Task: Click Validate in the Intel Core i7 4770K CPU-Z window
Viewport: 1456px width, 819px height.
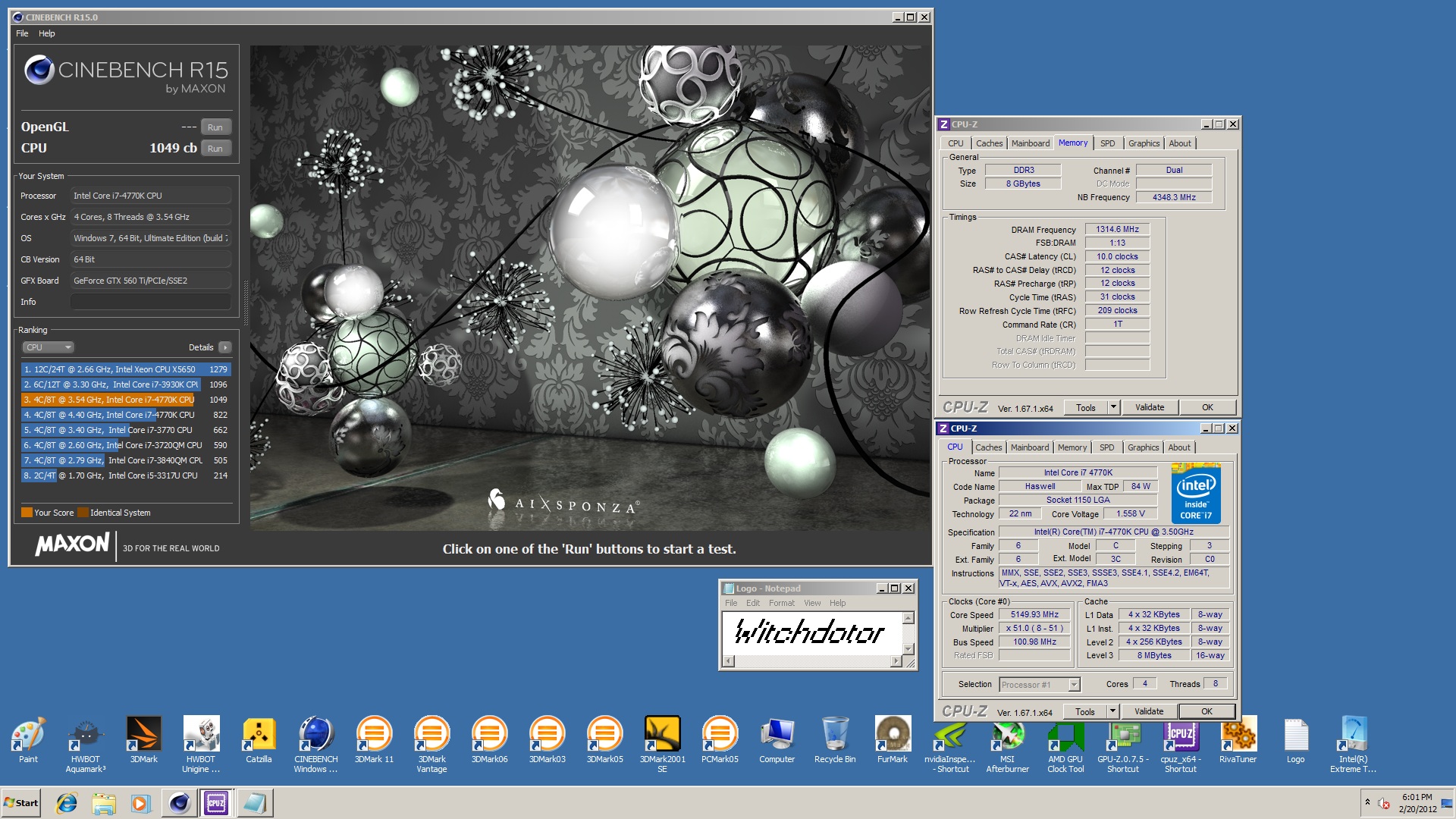Action: coord(1148,711)
